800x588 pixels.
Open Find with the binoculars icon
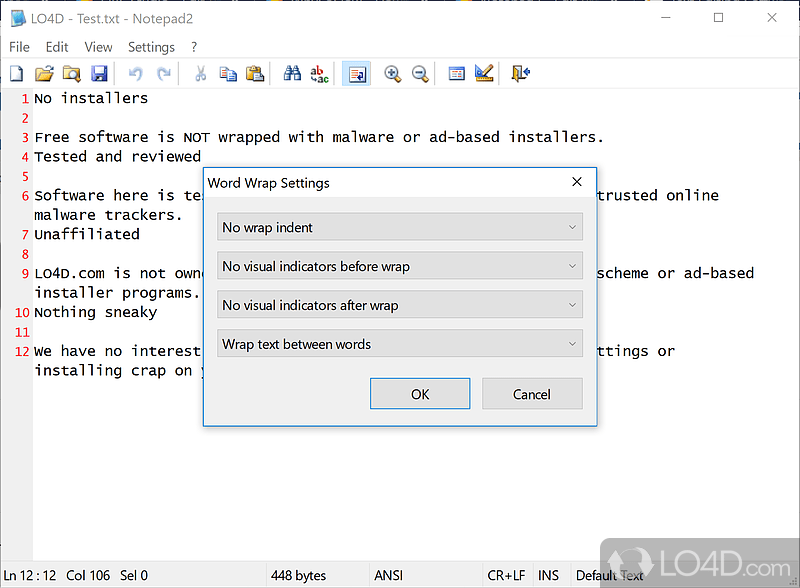click(292, 74)
